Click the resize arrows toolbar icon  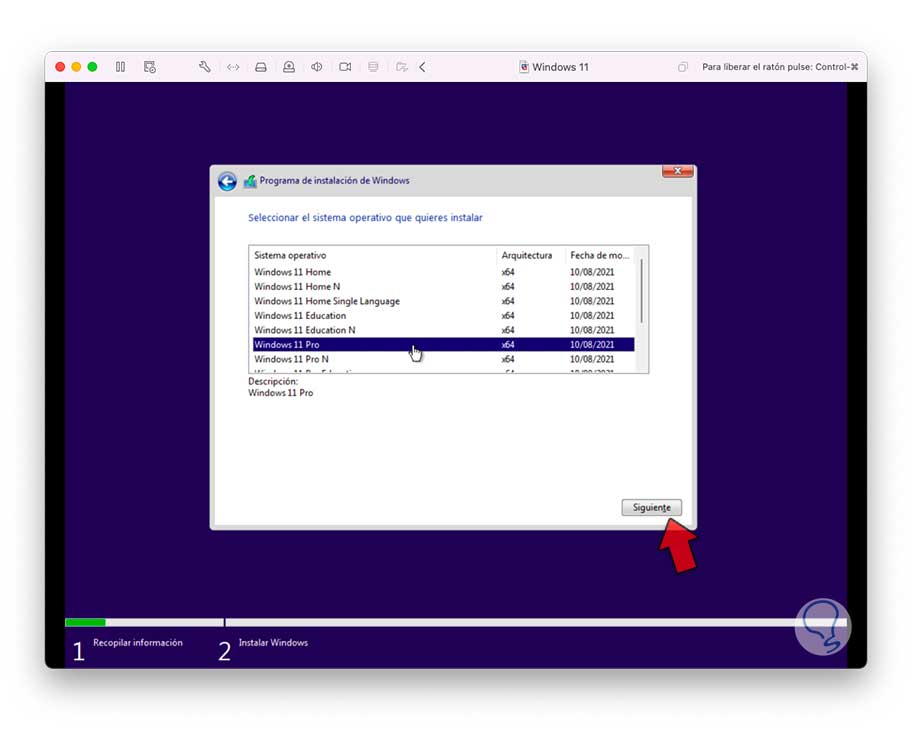pos(233,67)
